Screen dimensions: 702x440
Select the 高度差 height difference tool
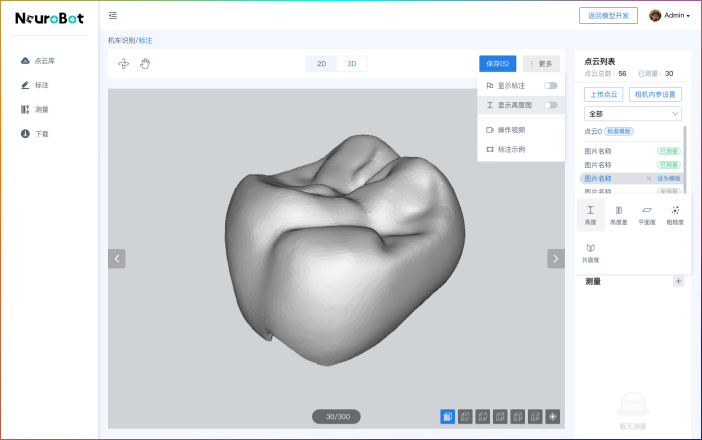618,213
